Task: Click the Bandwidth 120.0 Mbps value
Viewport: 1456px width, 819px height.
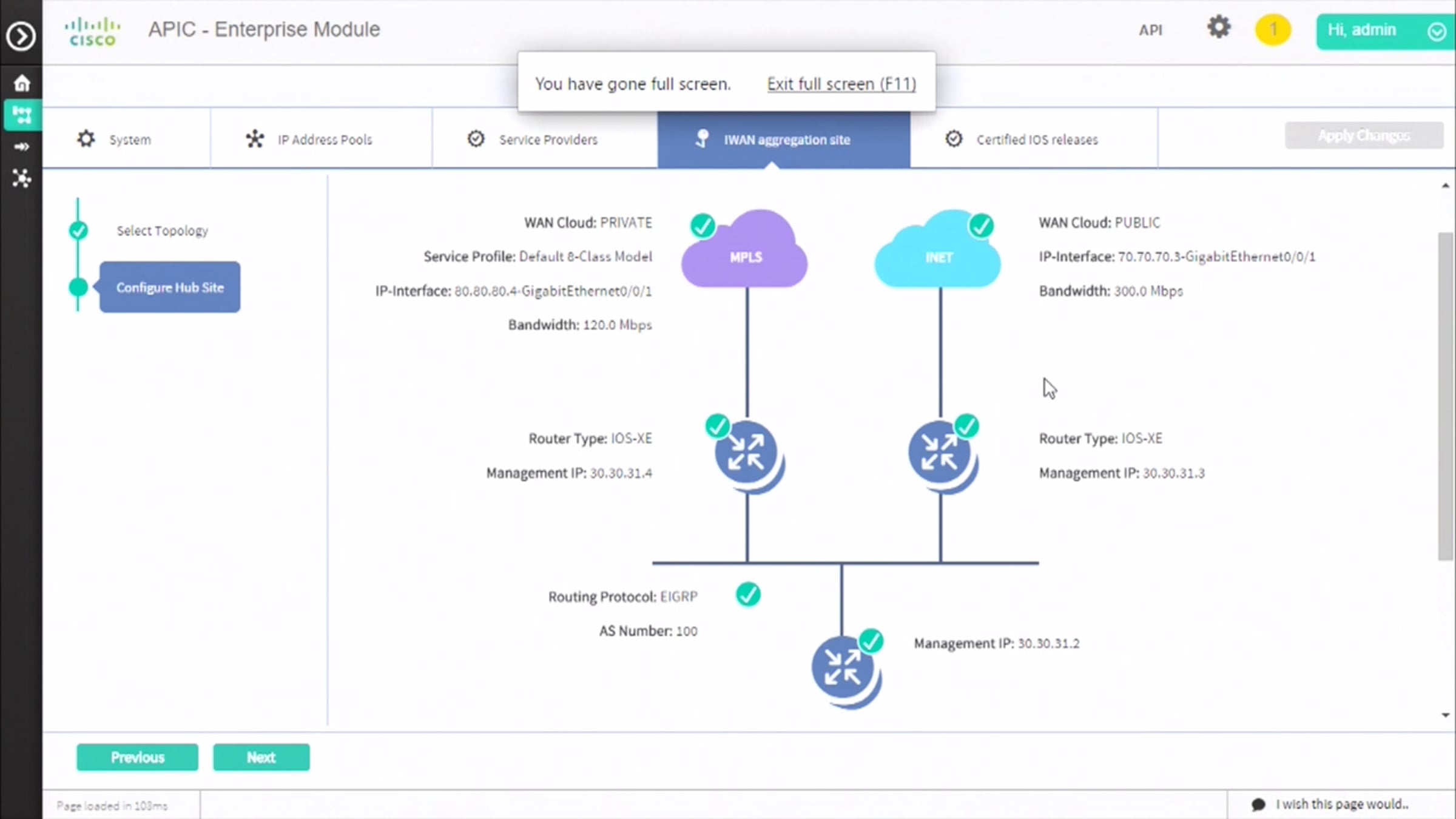Action: [617, 325]
